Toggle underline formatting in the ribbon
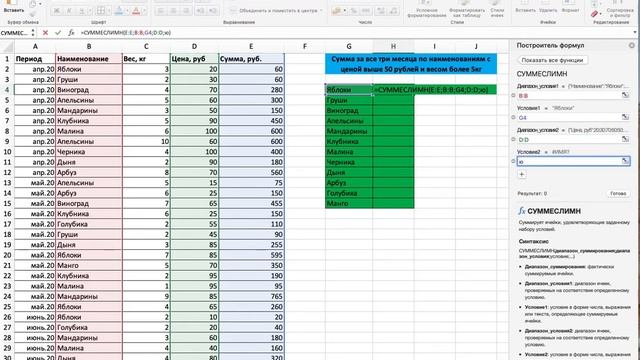The width and height of the screenshot is (640, 360). [x=81, y=11]
